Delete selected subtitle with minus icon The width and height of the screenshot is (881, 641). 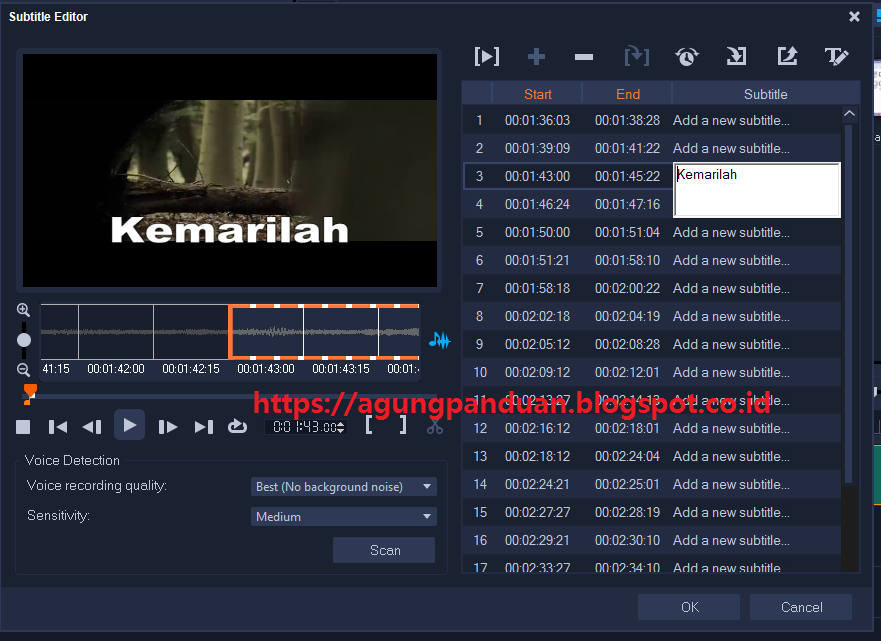click(x=584, y=57)
